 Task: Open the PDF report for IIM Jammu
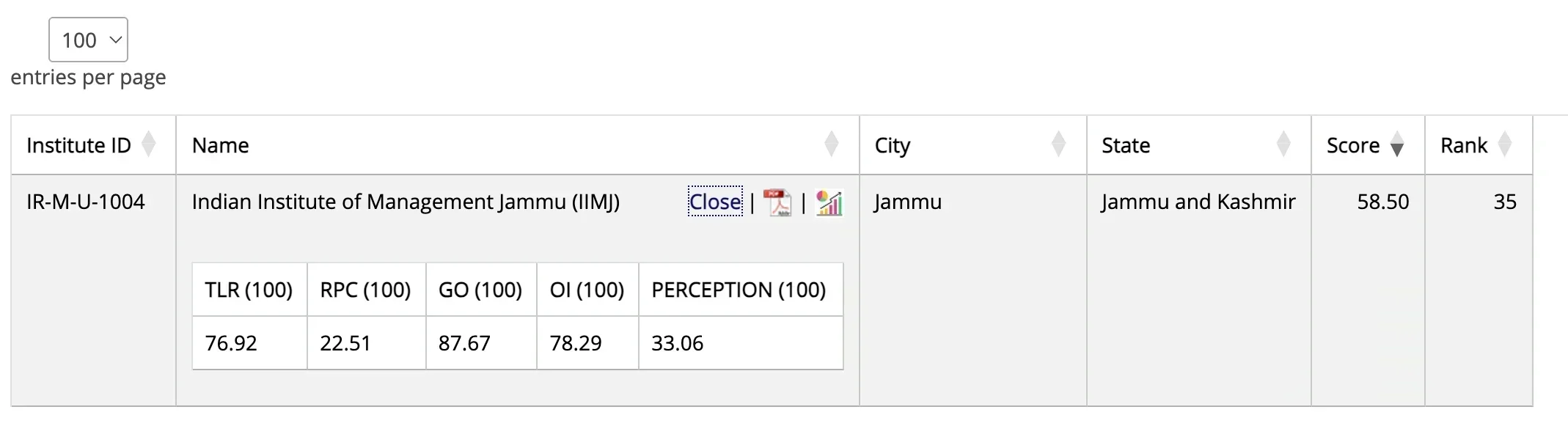click(777, 202)
